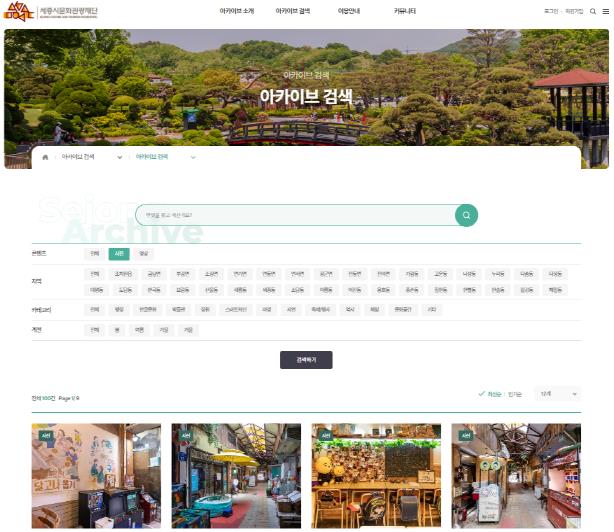Viewport: 614px width, 532px height.
Task: Click the home icon in breadcrumb
Action: click(x=44, y=157)
